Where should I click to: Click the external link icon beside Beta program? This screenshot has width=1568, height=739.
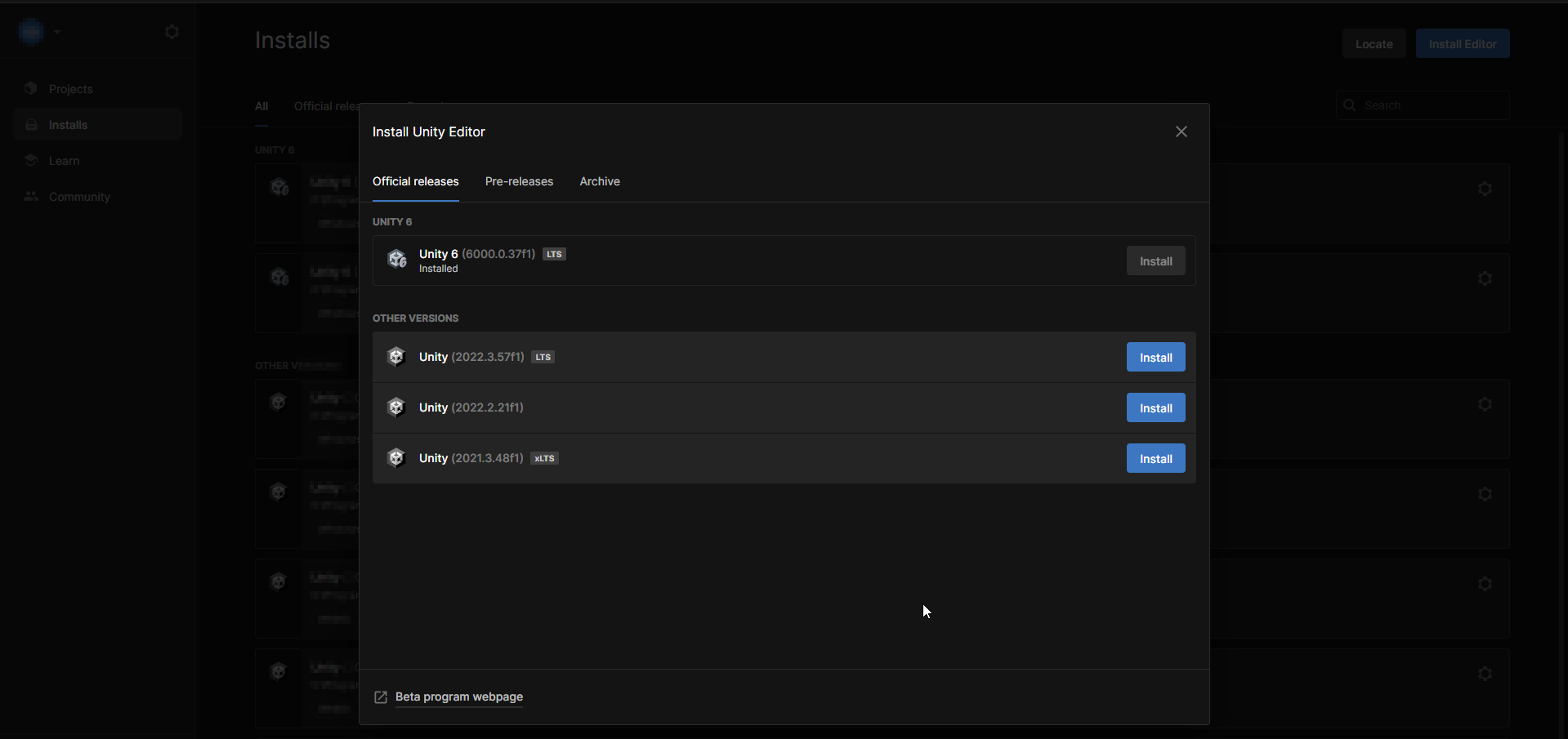[381, 697]
